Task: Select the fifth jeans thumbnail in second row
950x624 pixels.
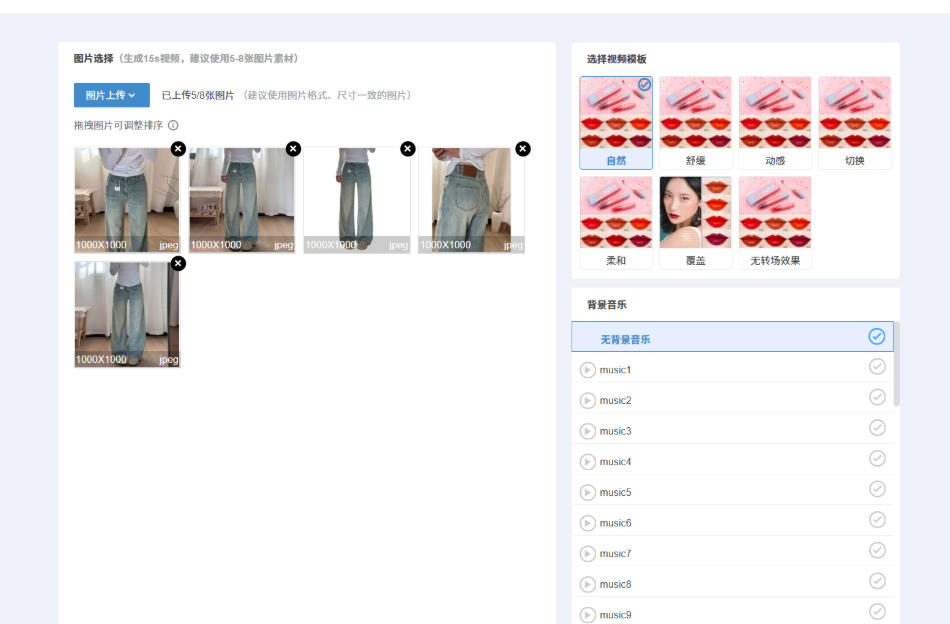Action: (127, 314)
